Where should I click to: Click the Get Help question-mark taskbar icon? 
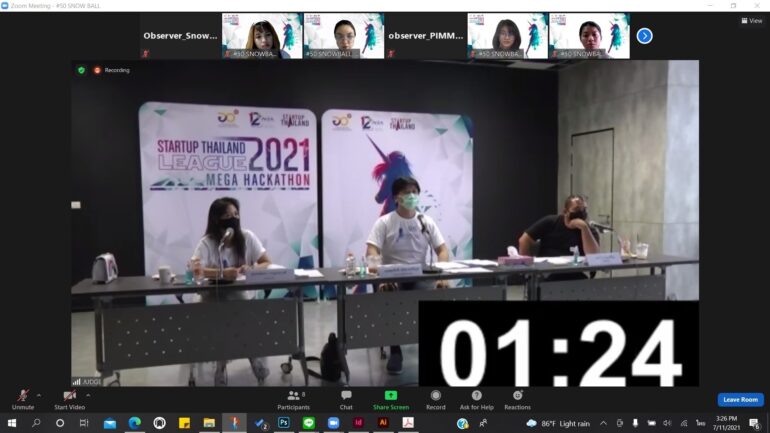pos(462,423)
